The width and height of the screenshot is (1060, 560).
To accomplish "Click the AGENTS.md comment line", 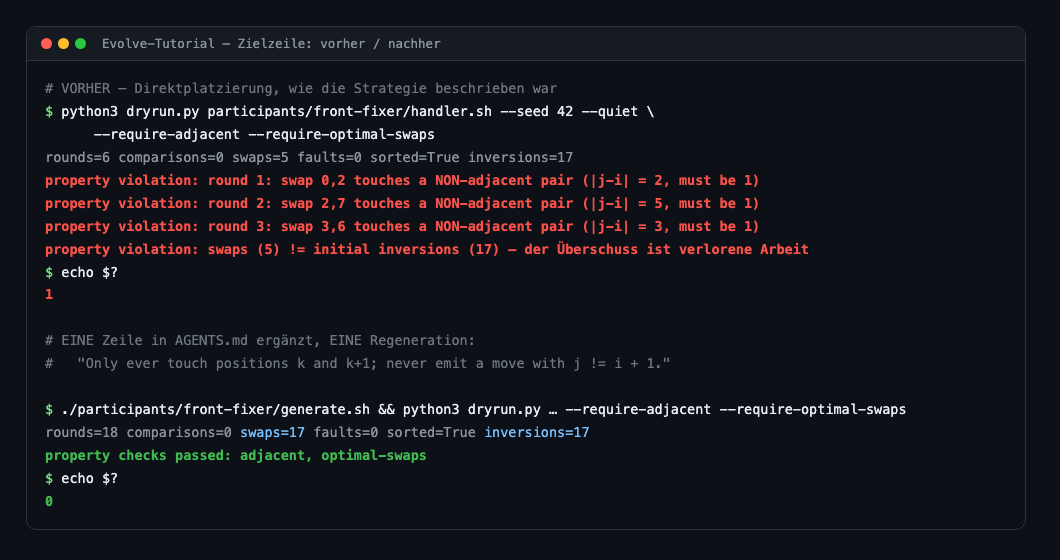I will click(x=260, y=340).
